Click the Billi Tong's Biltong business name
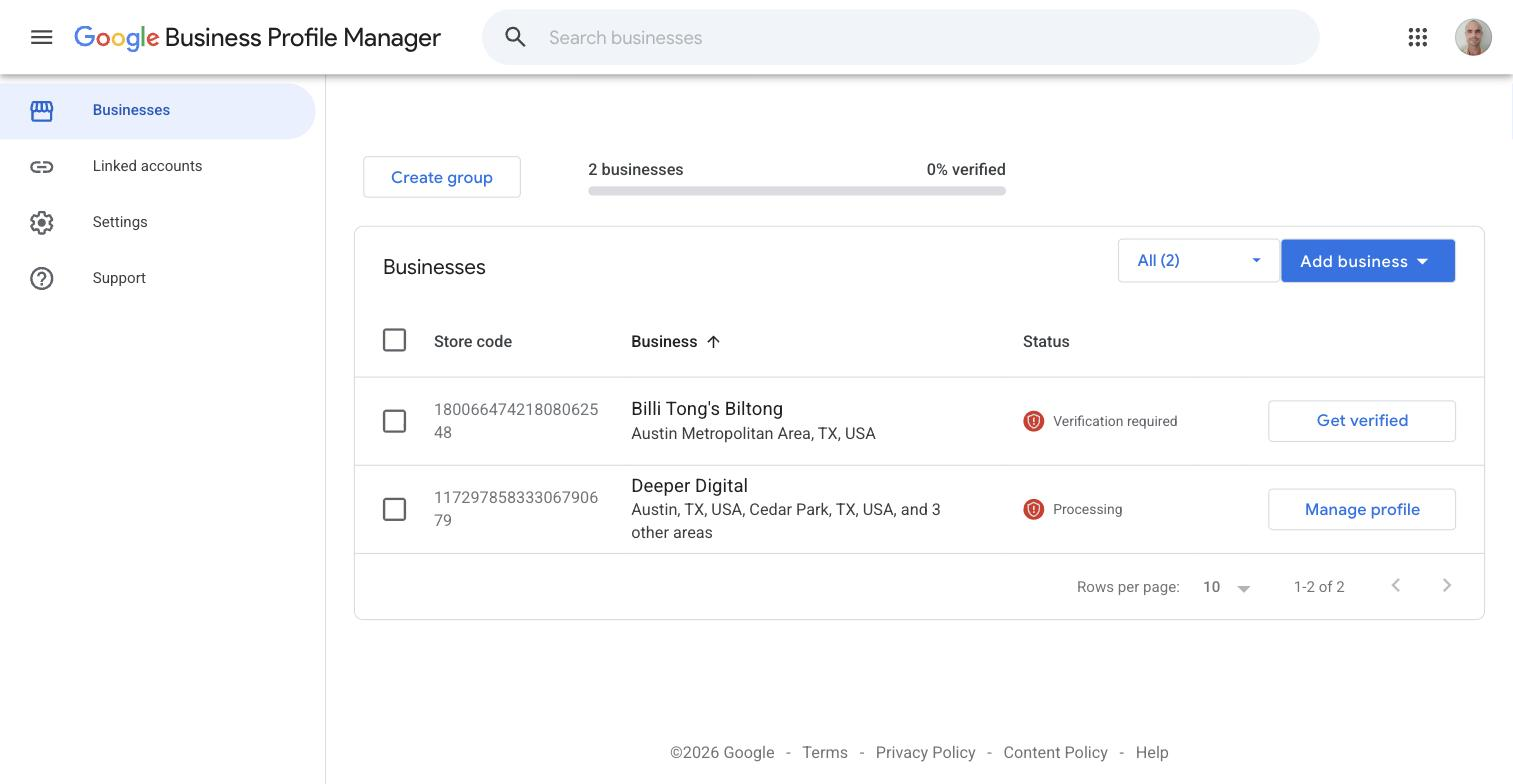Image resolution: width=1513 pixels, height=784 pixels. 707,409
